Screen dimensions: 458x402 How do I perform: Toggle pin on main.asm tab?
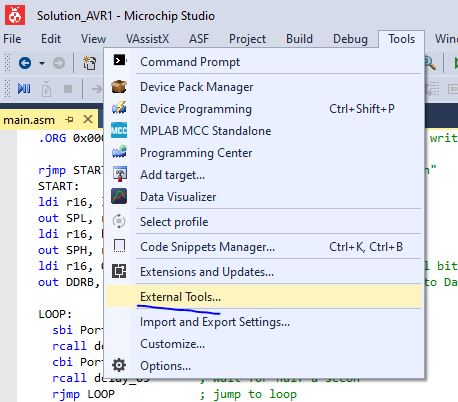69,119
